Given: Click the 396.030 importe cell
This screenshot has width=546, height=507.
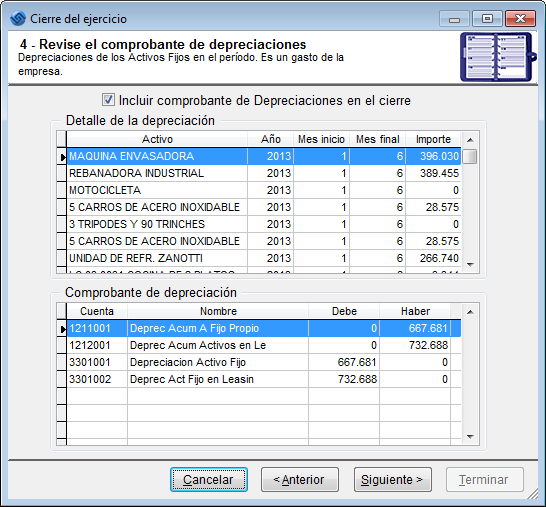Looking at the screenshot, I should [433, 156].
